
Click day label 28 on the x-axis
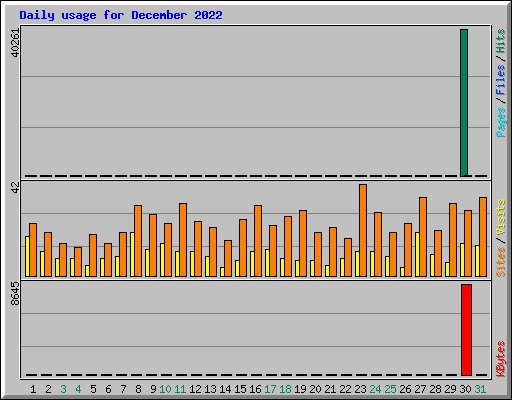[435, 389]
